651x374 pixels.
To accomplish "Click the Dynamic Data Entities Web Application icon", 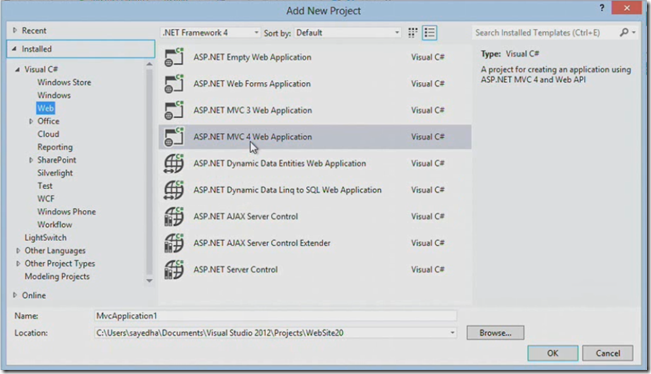I will [x=174, y=164].
